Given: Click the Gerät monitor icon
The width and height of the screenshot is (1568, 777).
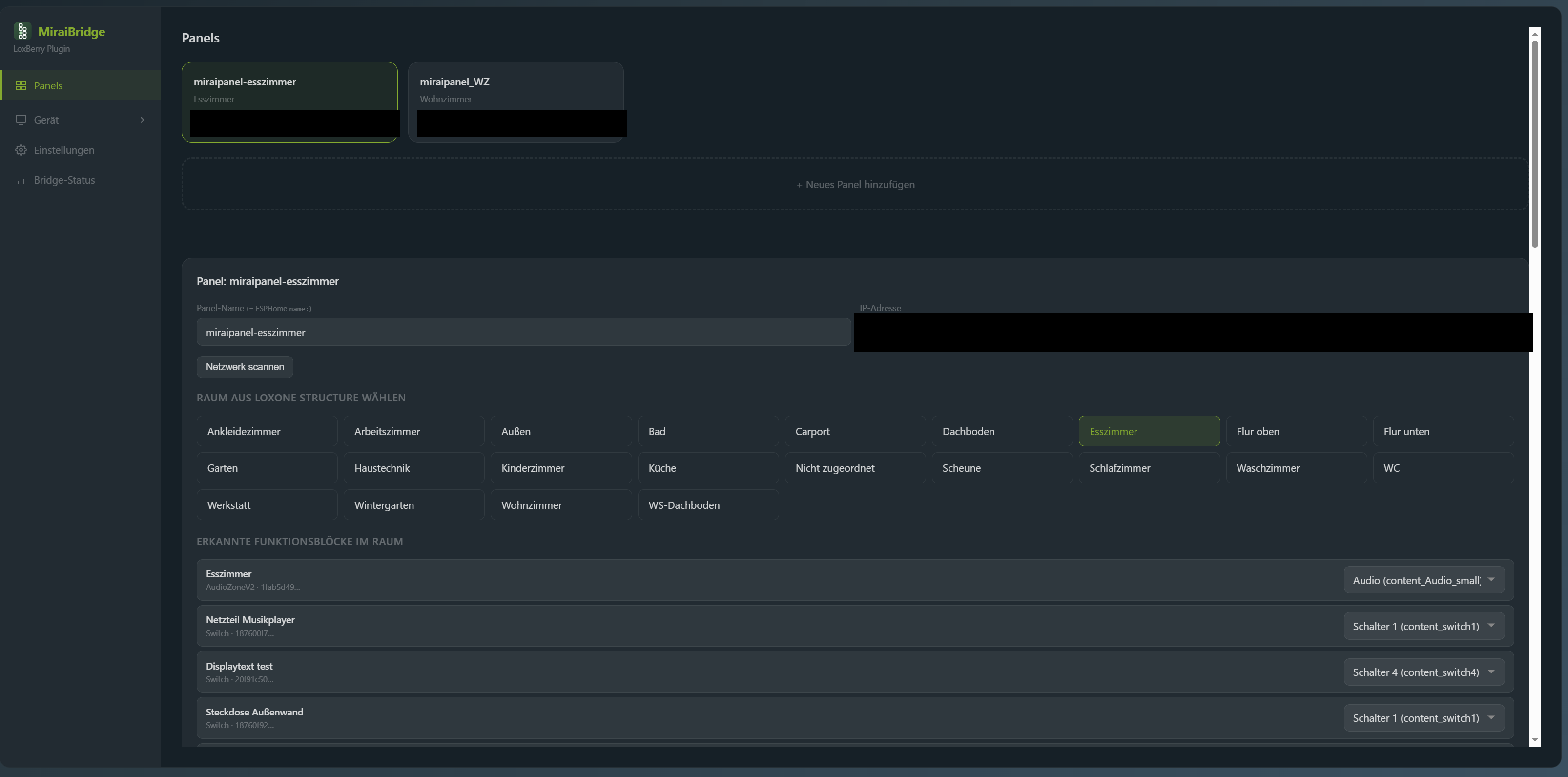Looking at the screenshot, I should click(21, 120).
